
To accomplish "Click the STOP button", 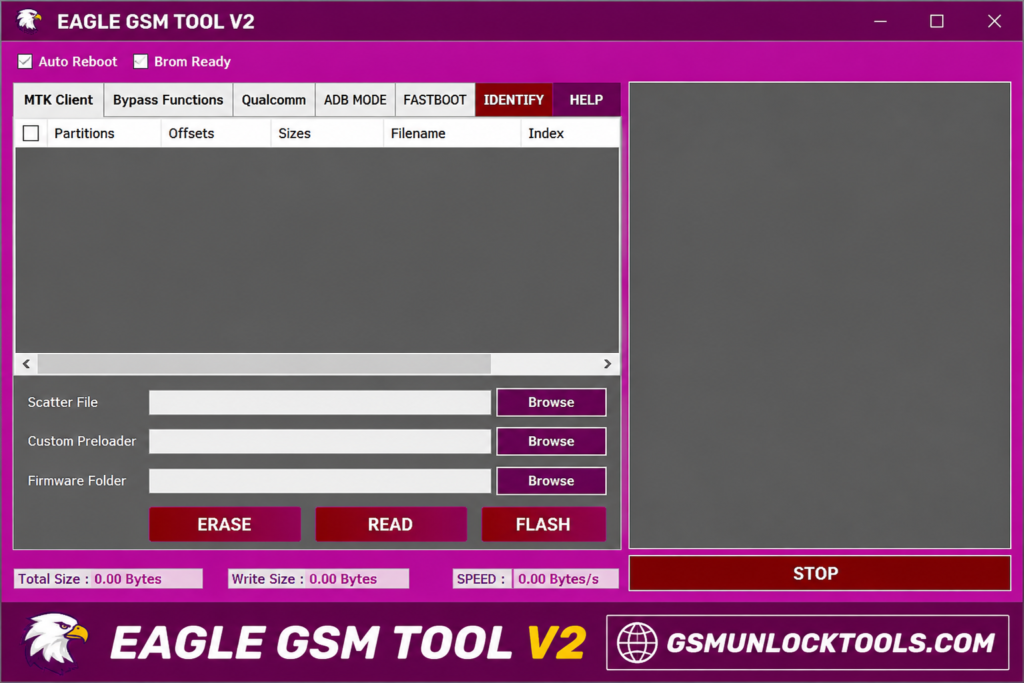I will [820, 573].
